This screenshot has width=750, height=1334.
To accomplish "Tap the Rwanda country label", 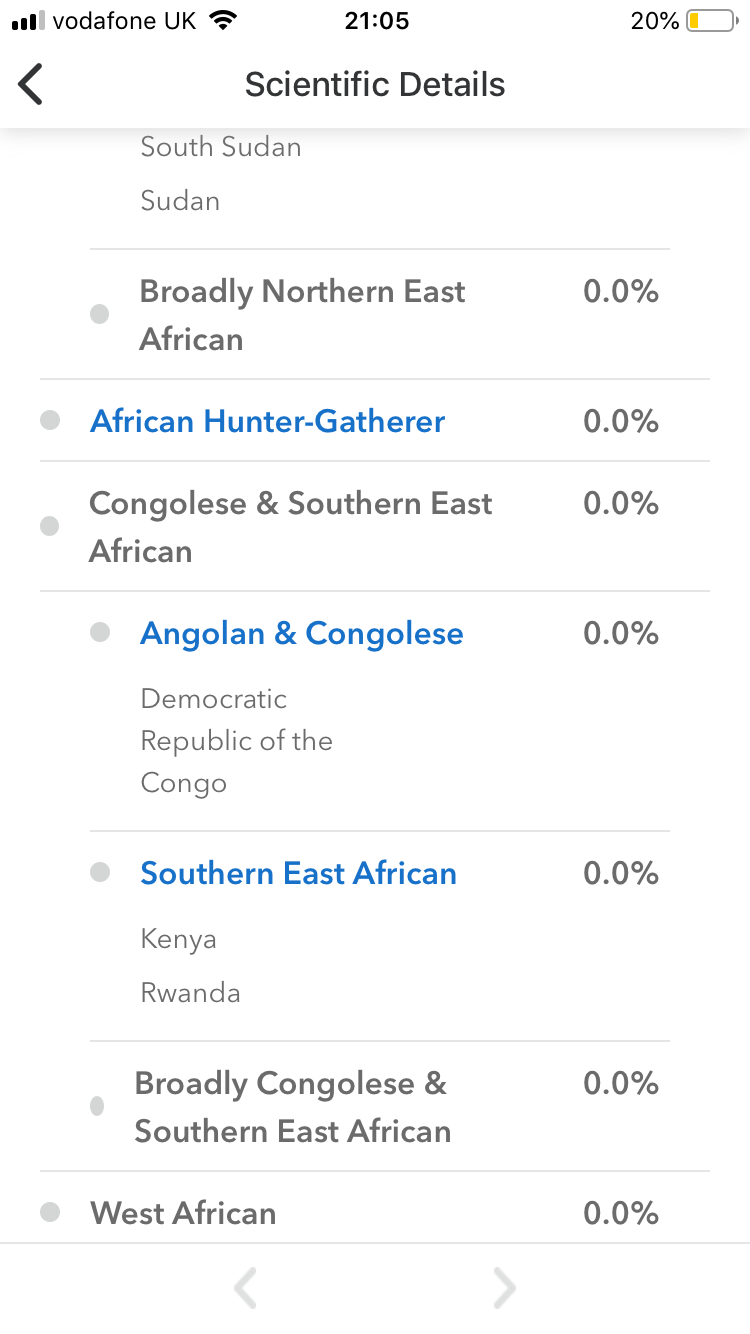I will pos(190,993).
